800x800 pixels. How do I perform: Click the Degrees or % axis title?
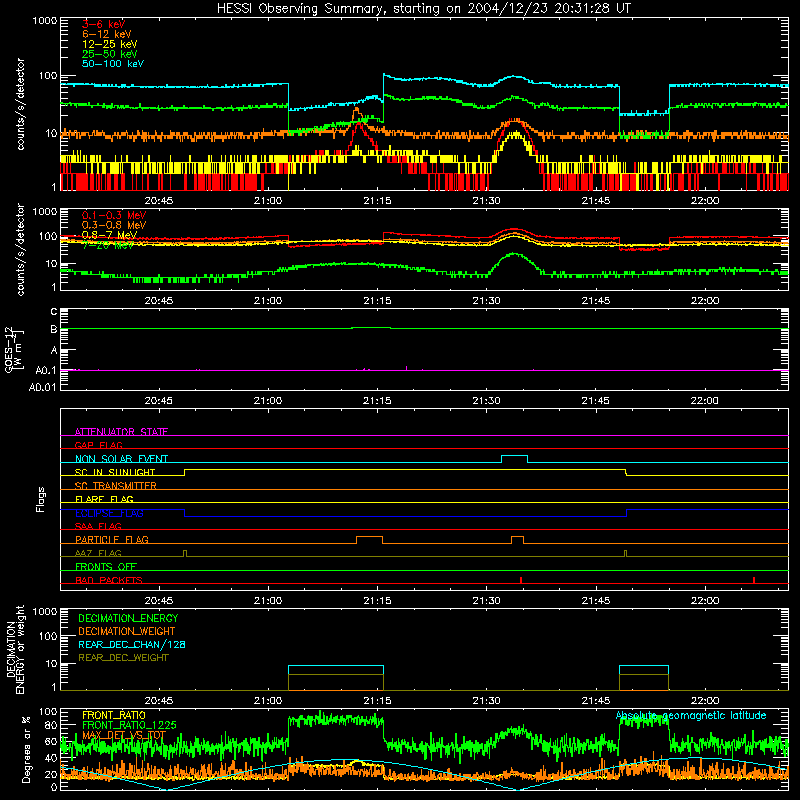pos(26,749)
